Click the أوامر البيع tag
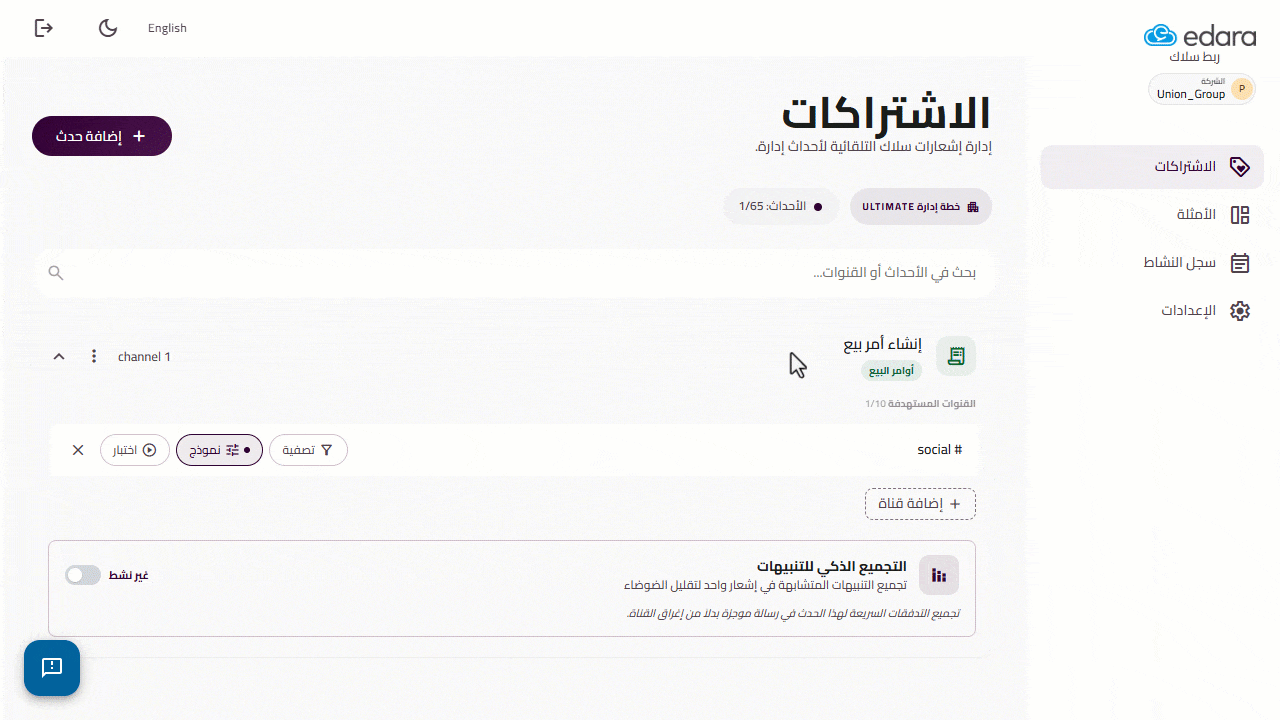Screen dimensions: 1280x720 892,371
